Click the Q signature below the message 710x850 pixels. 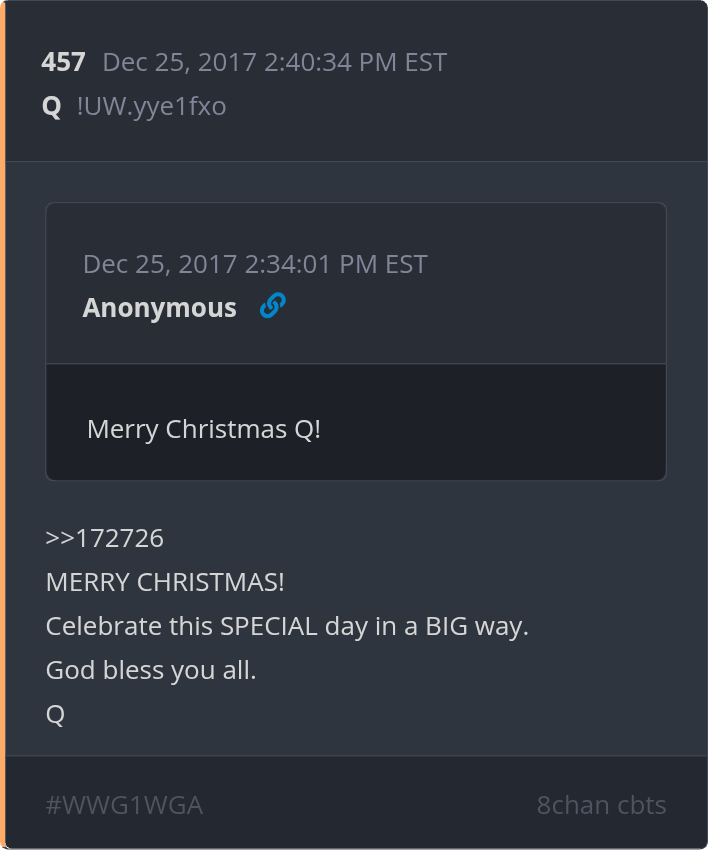55,715
